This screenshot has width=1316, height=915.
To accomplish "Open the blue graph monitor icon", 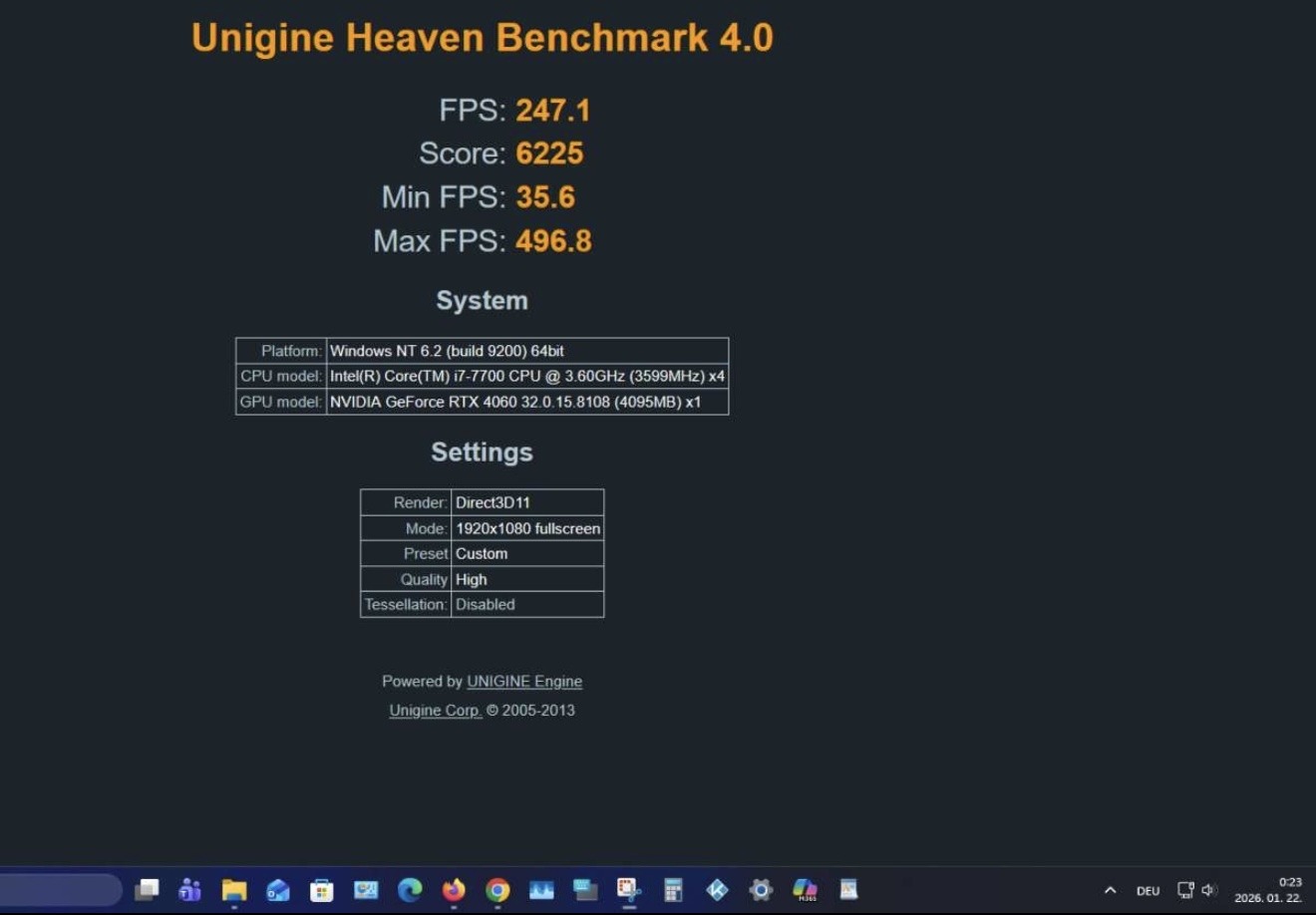I will pos(541,889).
